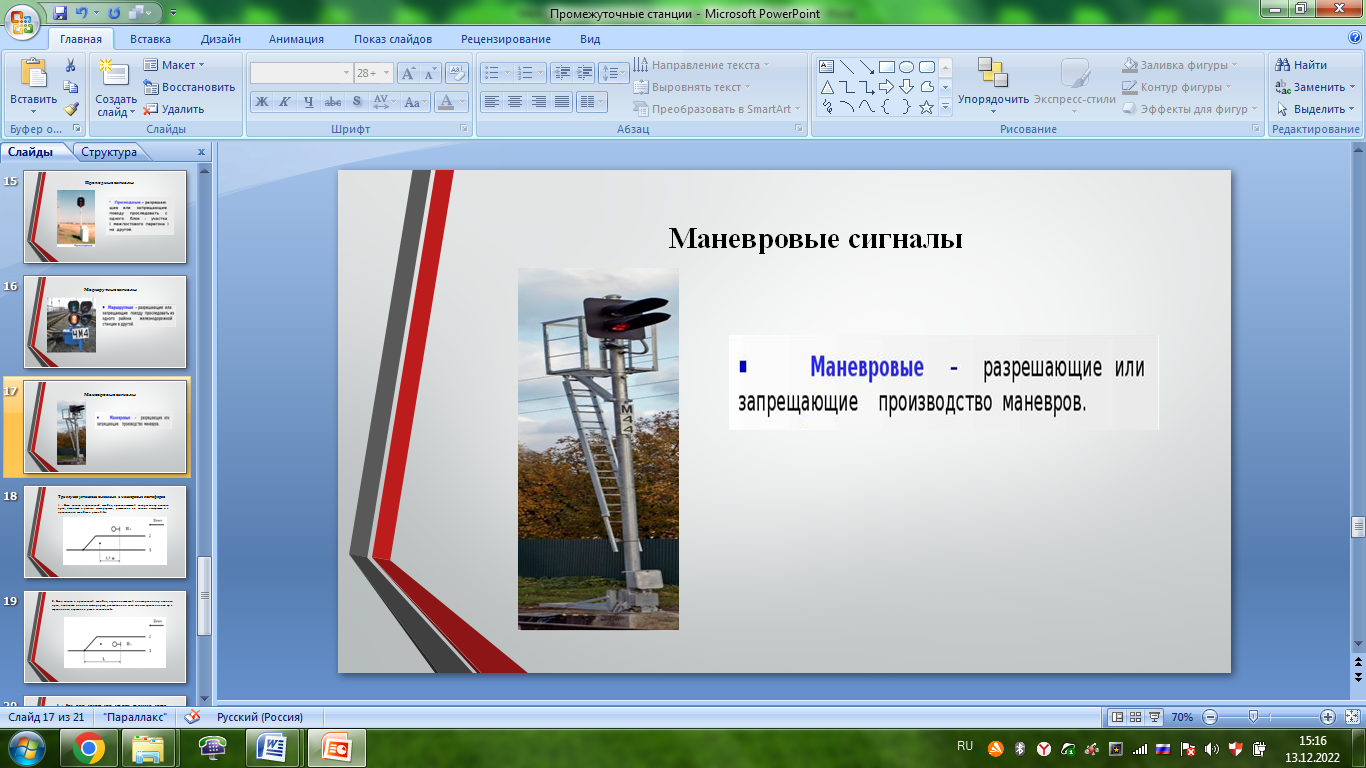
Task: Click Создать слайд button
Action: 116,87
